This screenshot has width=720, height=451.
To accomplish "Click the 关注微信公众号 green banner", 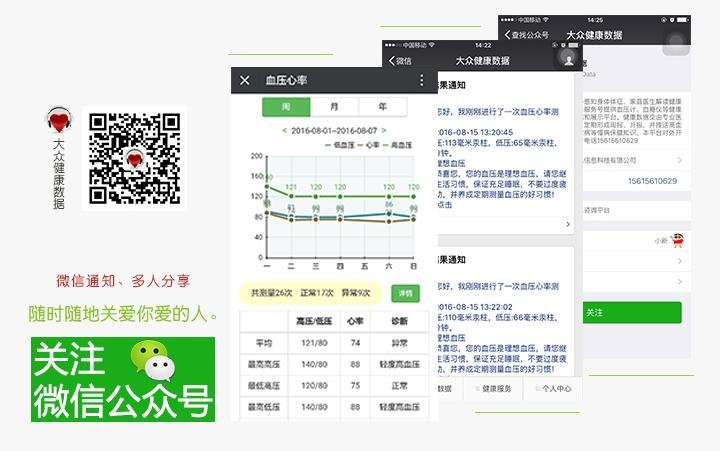I will point(123,379).
